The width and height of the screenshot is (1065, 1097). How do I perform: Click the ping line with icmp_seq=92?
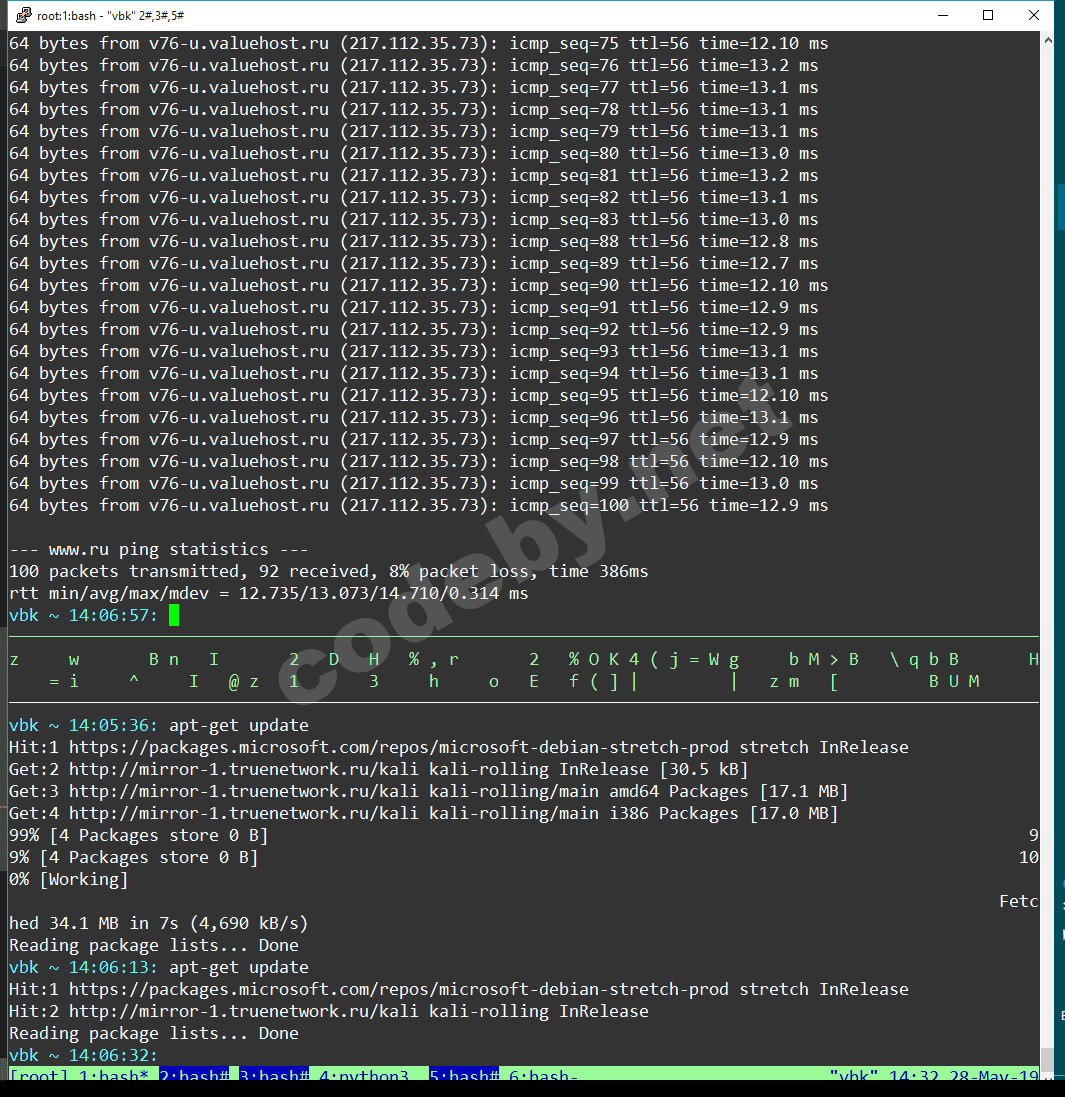pos(414,330)
